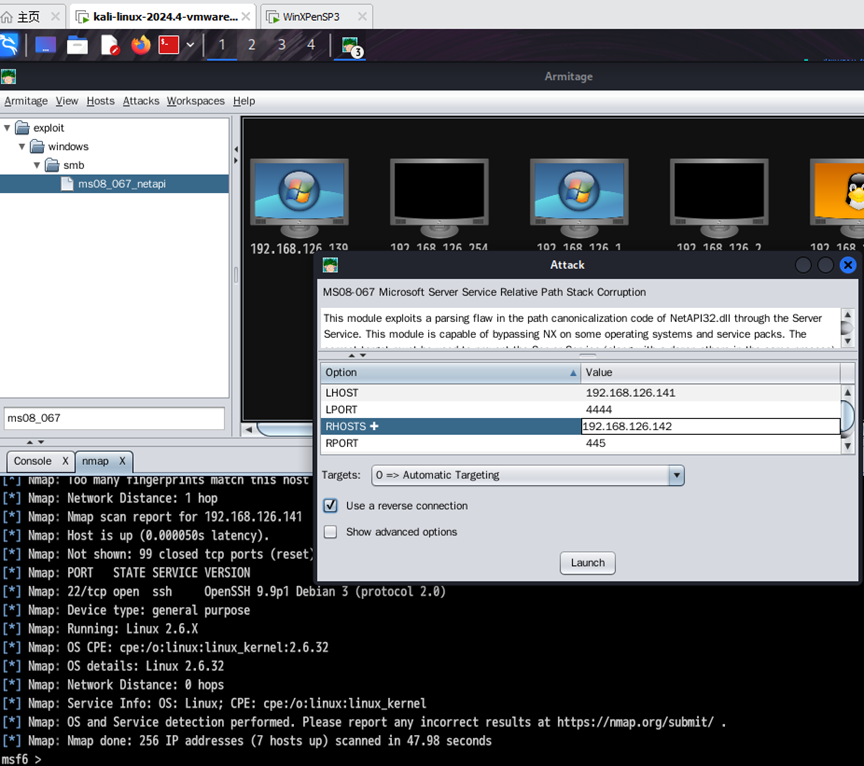Select host 192.168.126.2 black monitor
Viewport: 864px width, 766px height.
pyautogui.click(x=719, y=198)
